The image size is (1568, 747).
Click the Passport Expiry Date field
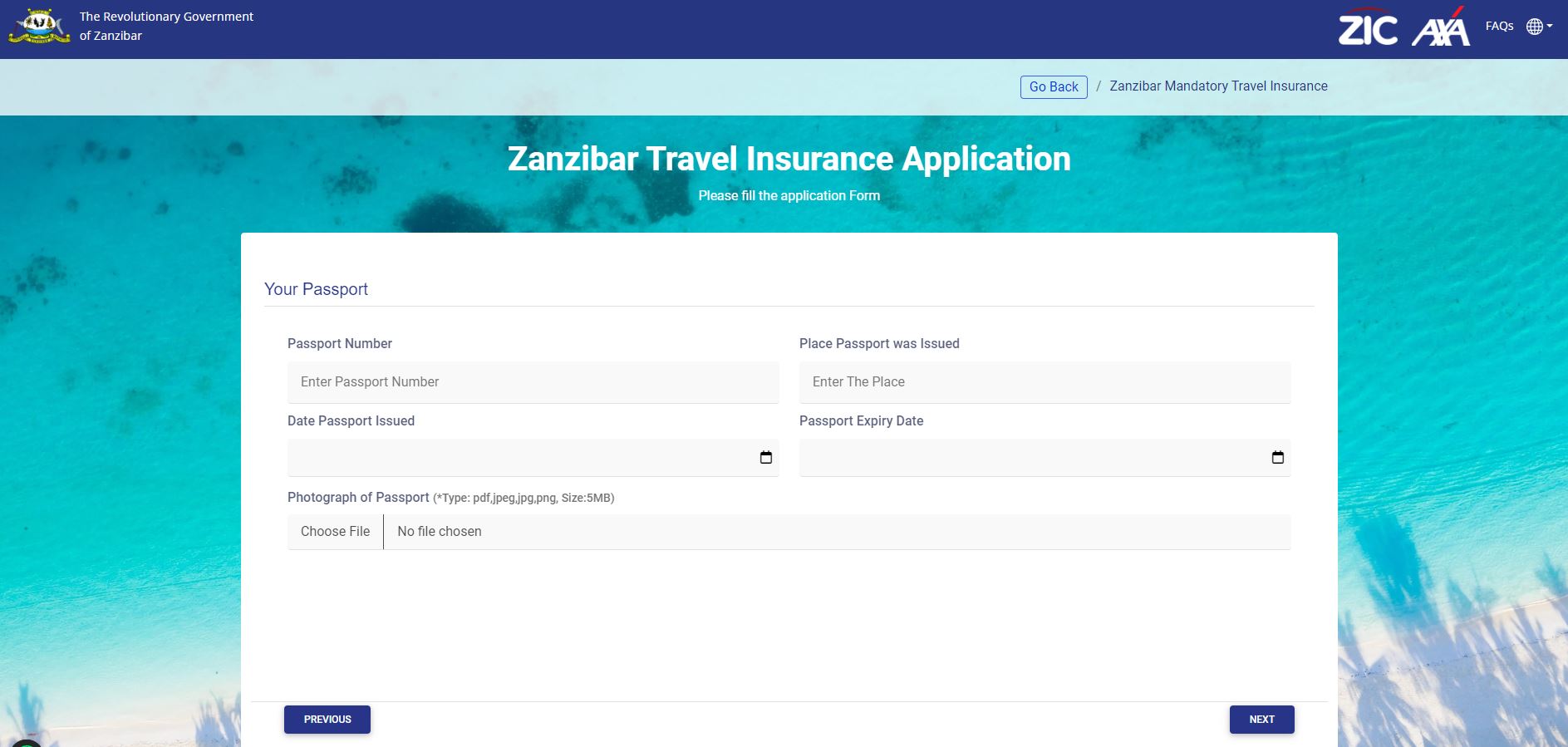1045,458
